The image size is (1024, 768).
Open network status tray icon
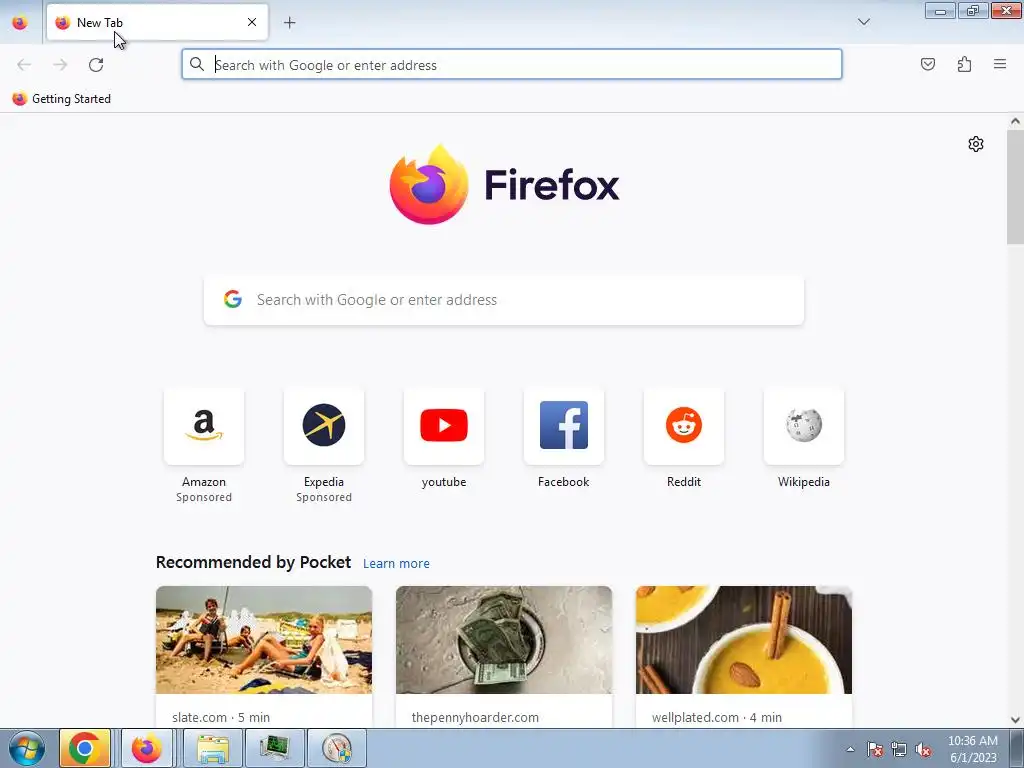[899, 749]
